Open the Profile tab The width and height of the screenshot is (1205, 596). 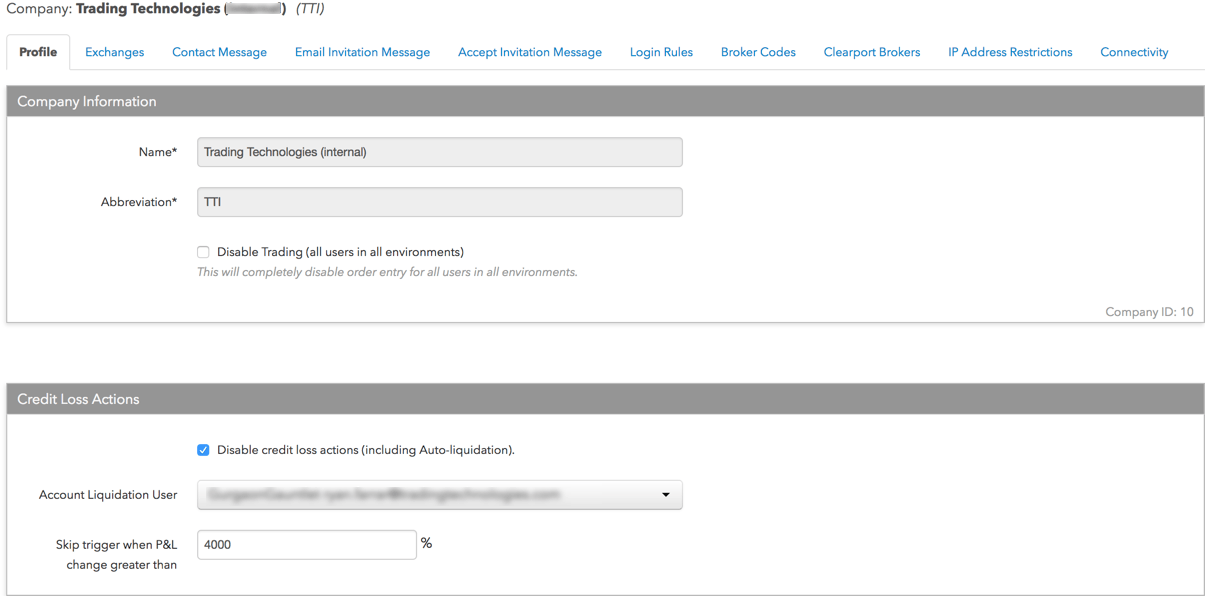click(38, 52)
